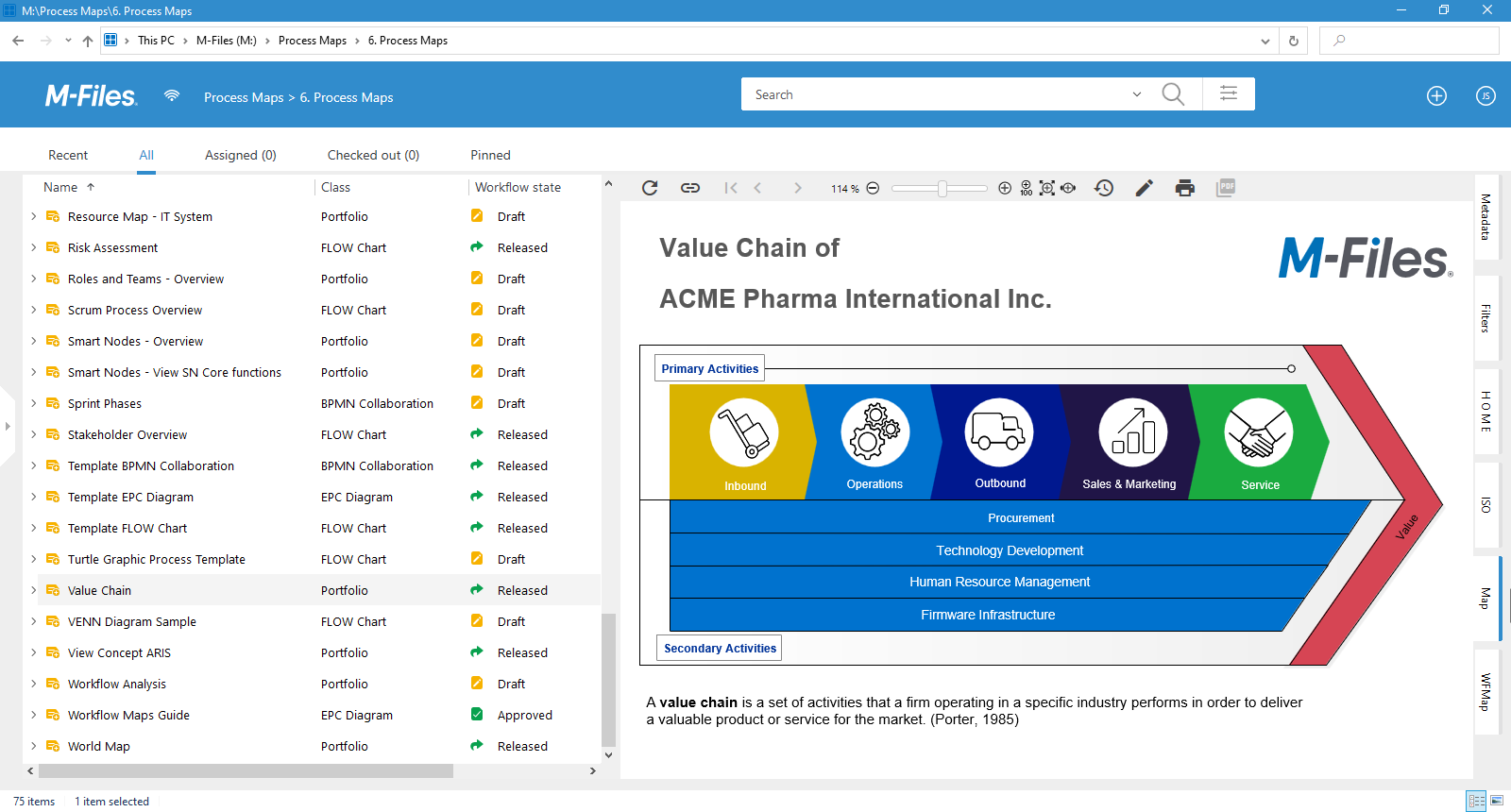The width and height of the screenshot is (1511, 812).
Task: Click the plus create new icon in header
Action: coord(1436,95)
